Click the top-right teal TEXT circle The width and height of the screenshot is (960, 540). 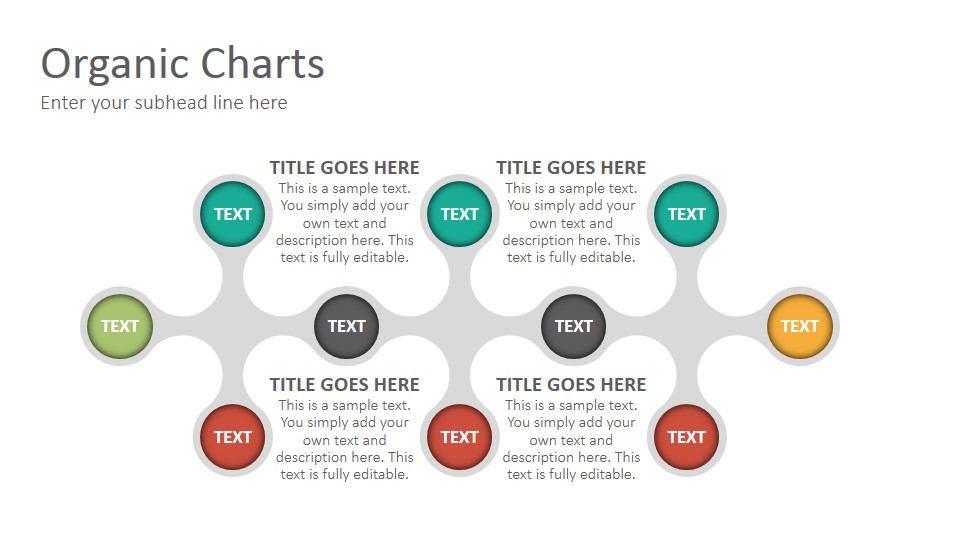tap(686, 214)
